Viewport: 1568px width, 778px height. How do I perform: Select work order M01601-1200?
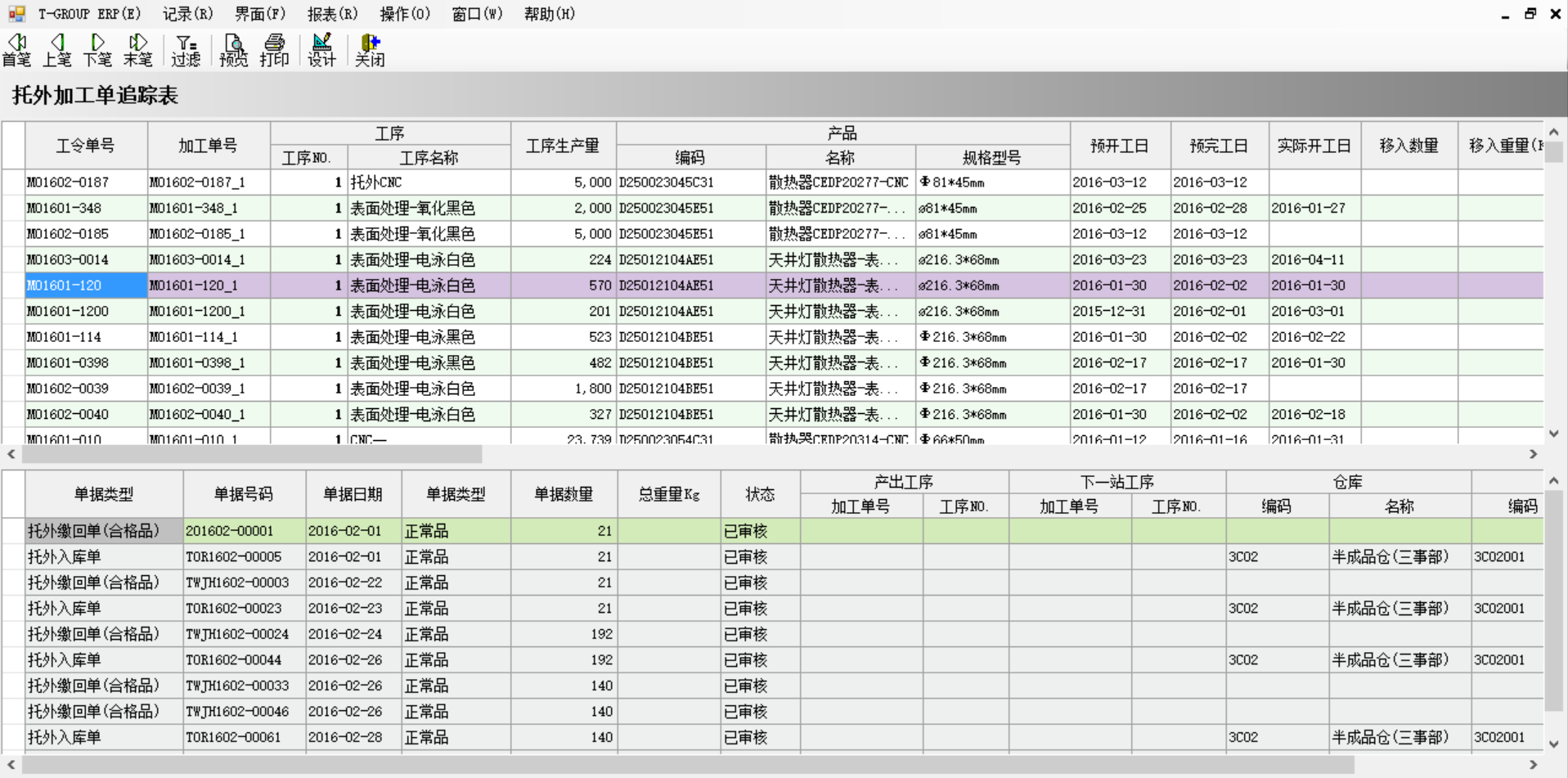pos(86,312)
